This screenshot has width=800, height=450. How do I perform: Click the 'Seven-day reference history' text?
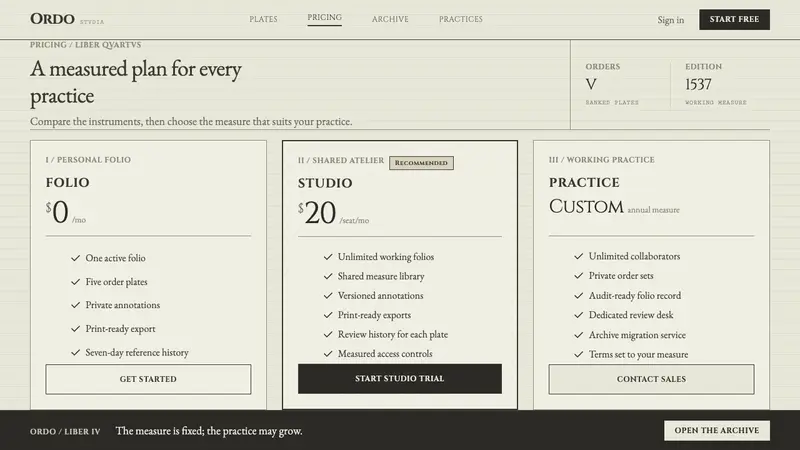[x=137, y=353]
